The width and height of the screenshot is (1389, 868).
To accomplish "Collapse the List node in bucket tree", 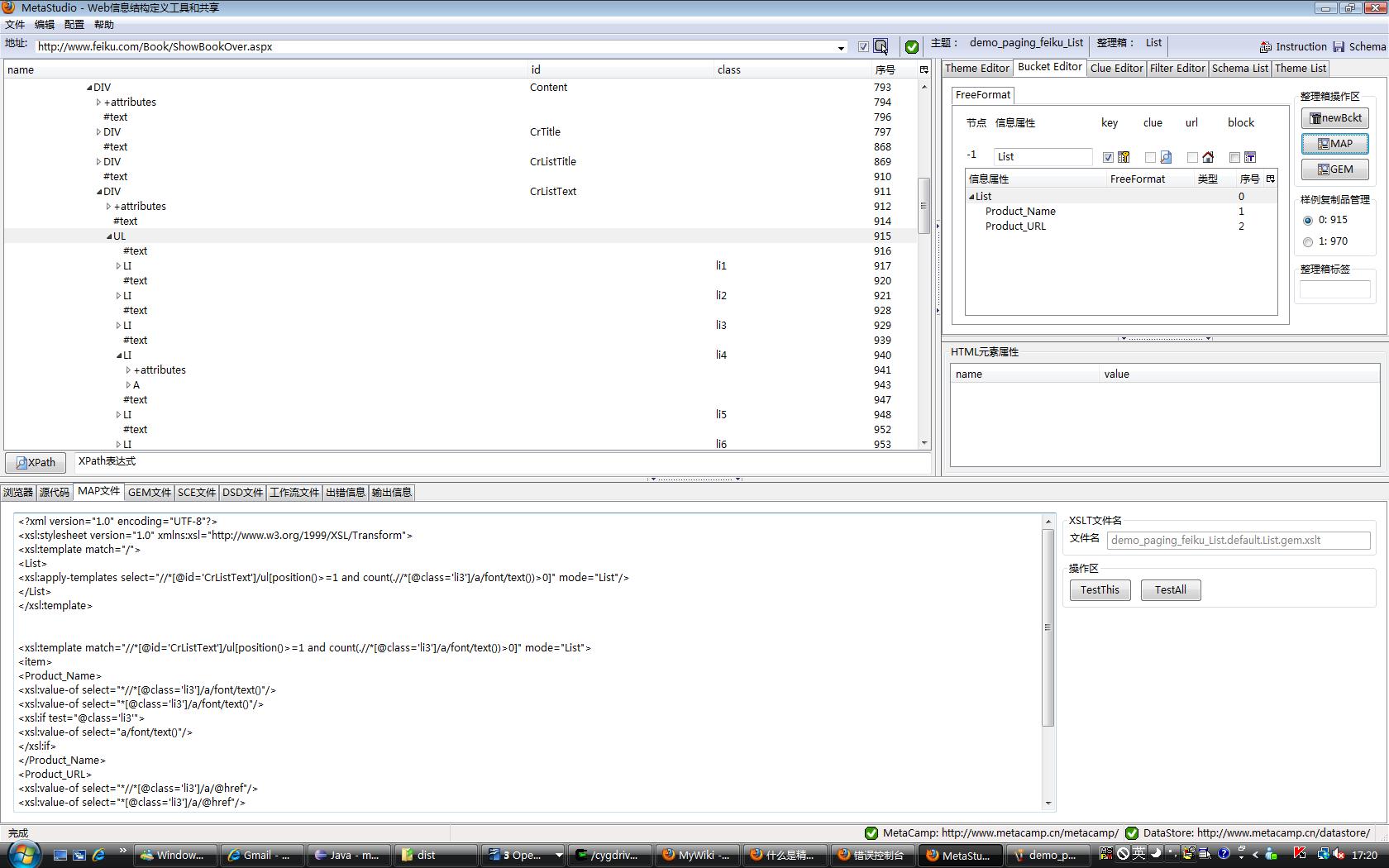I will pos(971,197).
